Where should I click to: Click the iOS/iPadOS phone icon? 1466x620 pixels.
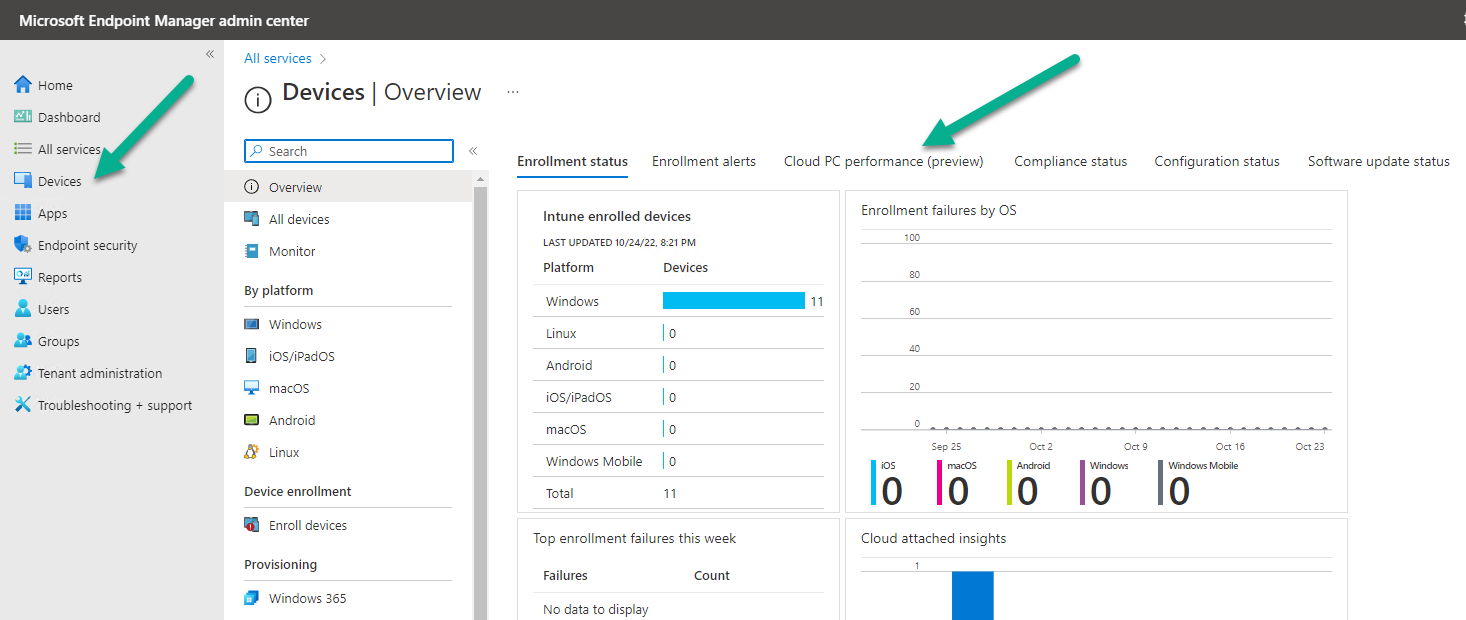click(x=252, y=356)
